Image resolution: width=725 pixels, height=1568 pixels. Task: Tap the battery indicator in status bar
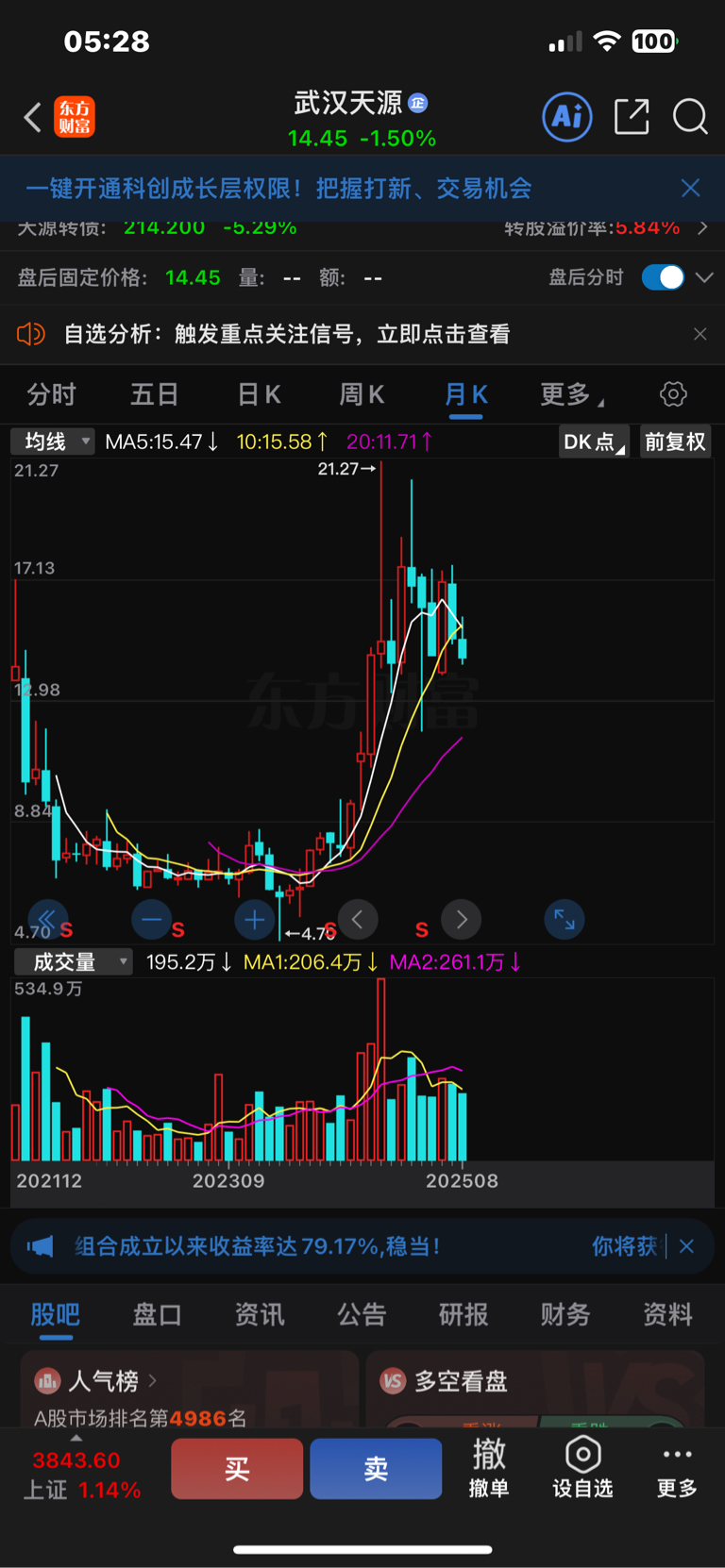click(654, 42)
